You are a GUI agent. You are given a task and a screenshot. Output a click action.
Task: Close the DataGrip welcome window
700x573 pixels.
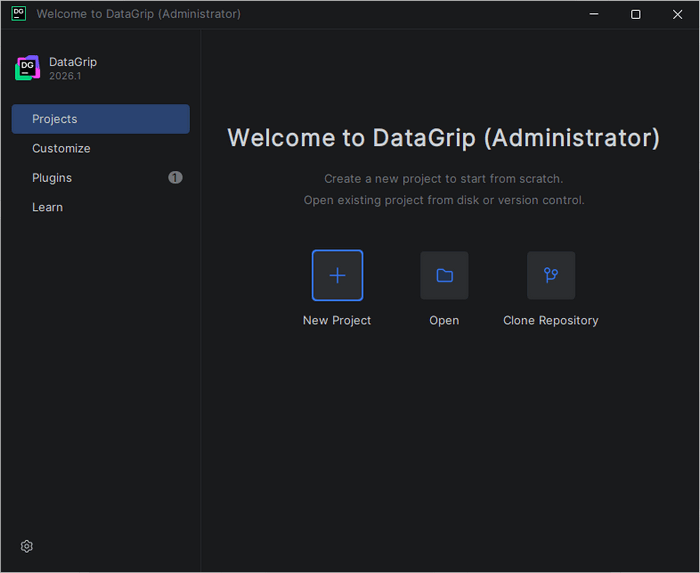click(677, 14)
